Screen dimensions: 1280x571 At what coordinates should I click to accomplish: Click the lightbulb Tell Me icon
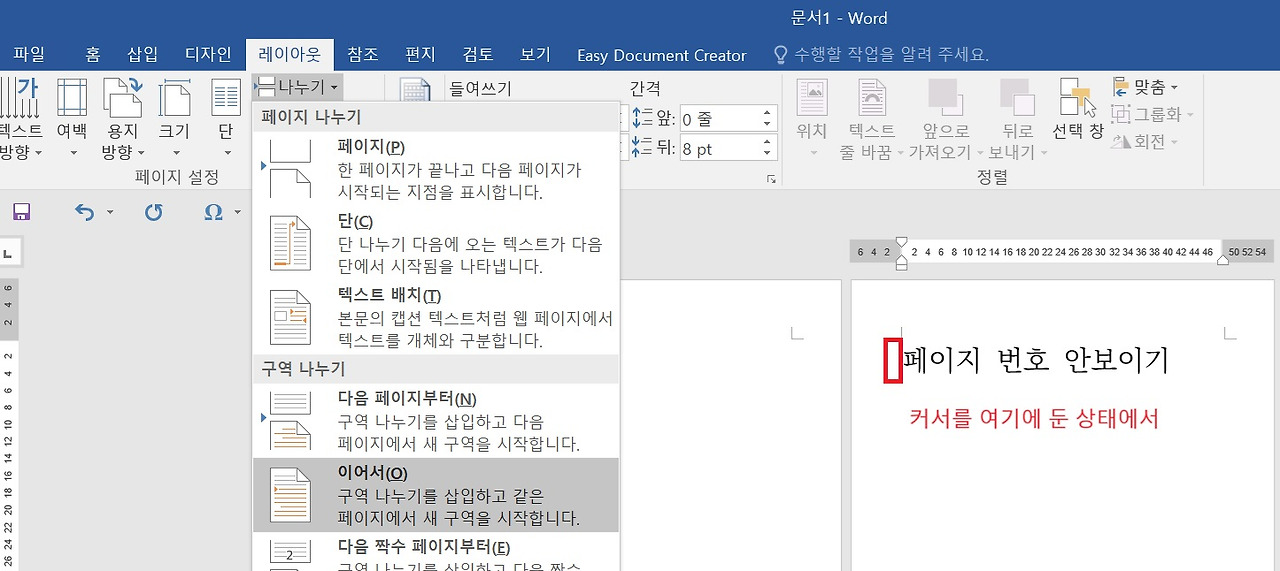click(x=782, y=54)
